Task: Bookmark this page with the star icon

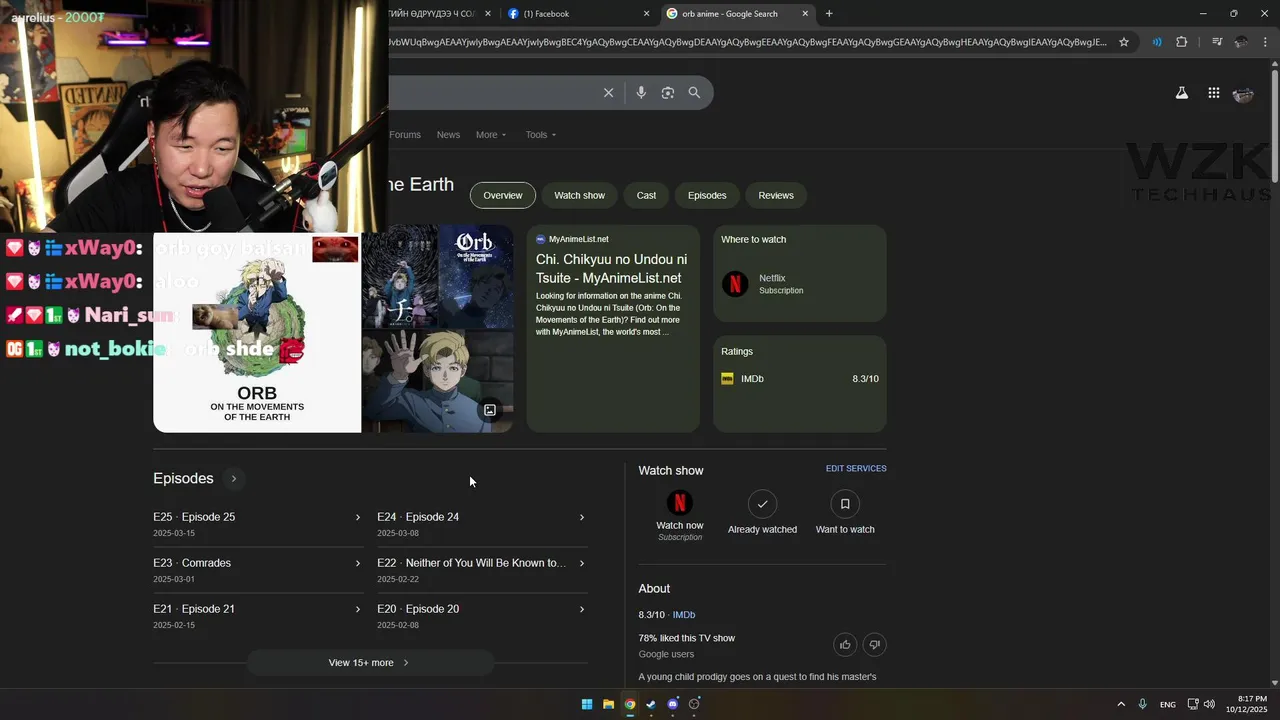Action: (x=1124, y=42)
